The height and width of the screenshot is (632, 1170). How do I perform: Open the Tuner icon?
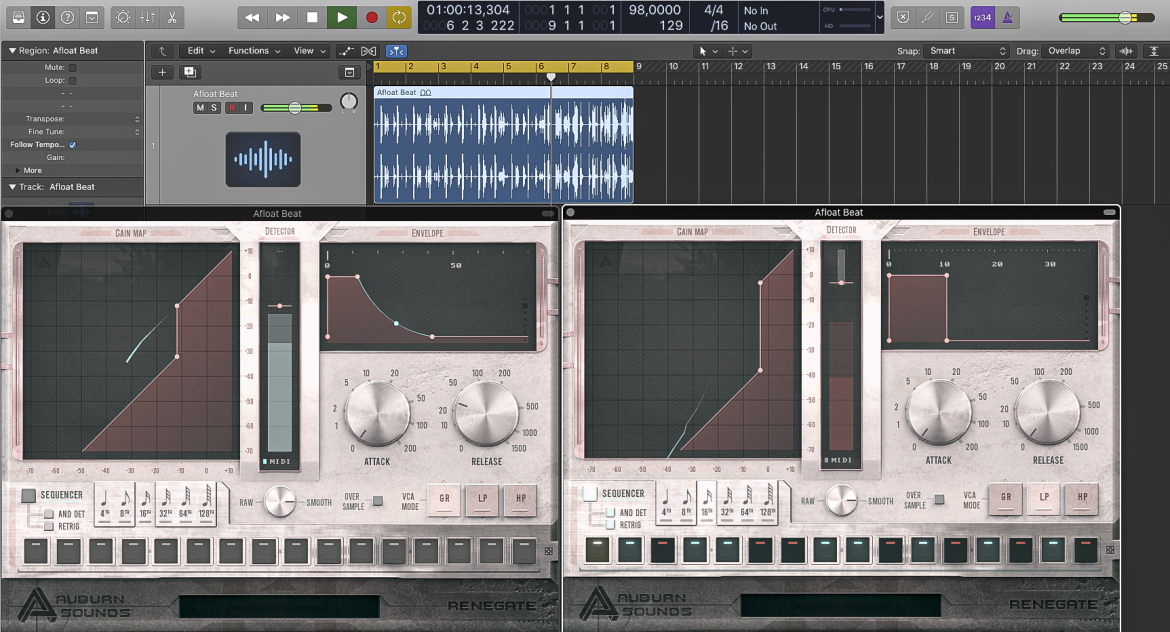(x=927, y=17)
